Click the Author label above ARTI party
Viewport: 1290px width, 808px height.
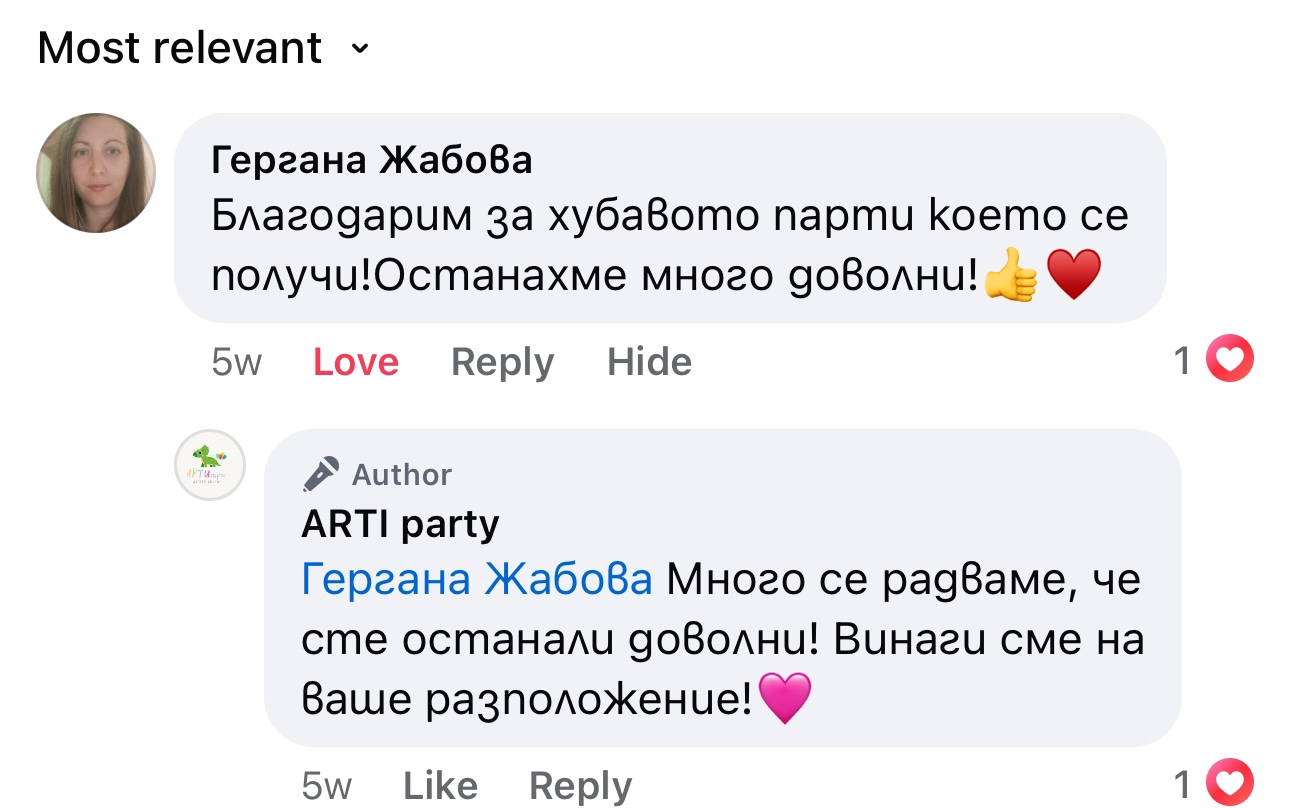click(401, 474)
